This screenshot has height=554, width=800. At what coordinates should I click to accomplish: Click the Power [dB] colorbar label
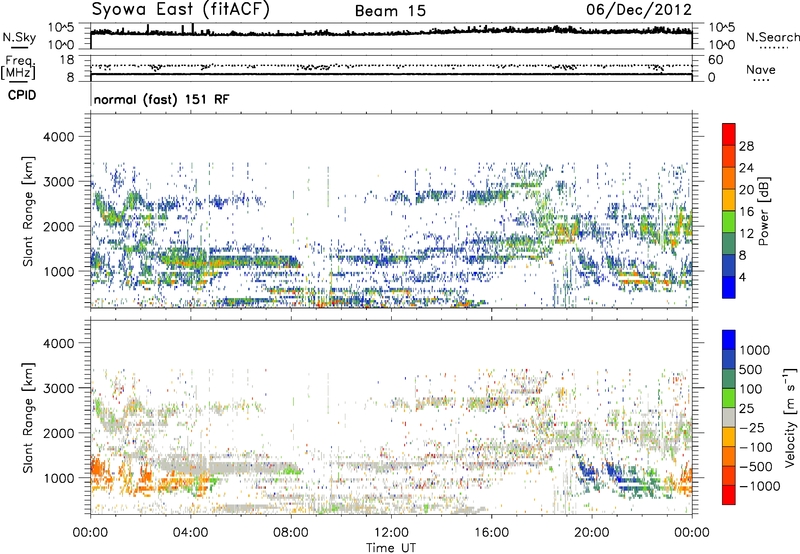coord(763,211)
